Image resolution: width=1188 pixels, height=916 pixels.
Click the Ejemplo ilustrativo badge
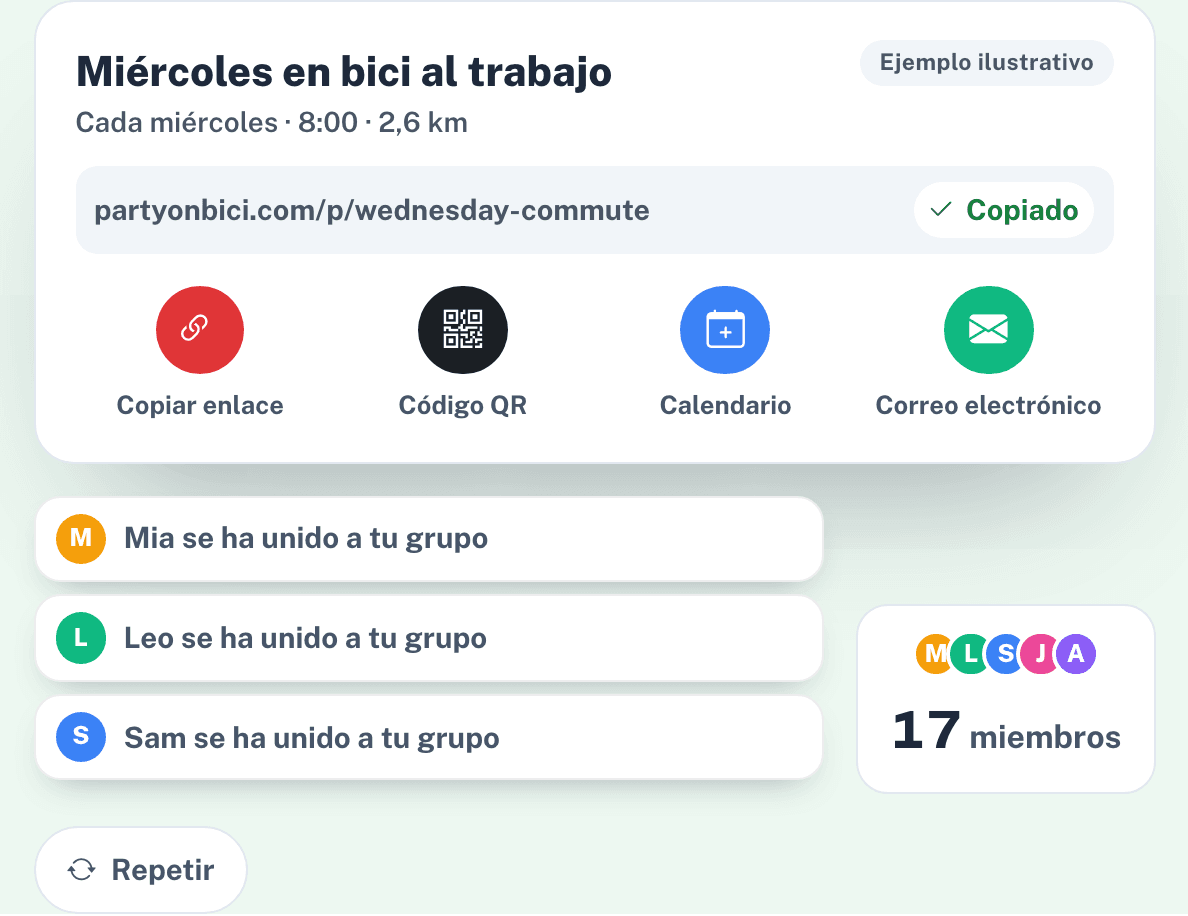pos(986,62)
